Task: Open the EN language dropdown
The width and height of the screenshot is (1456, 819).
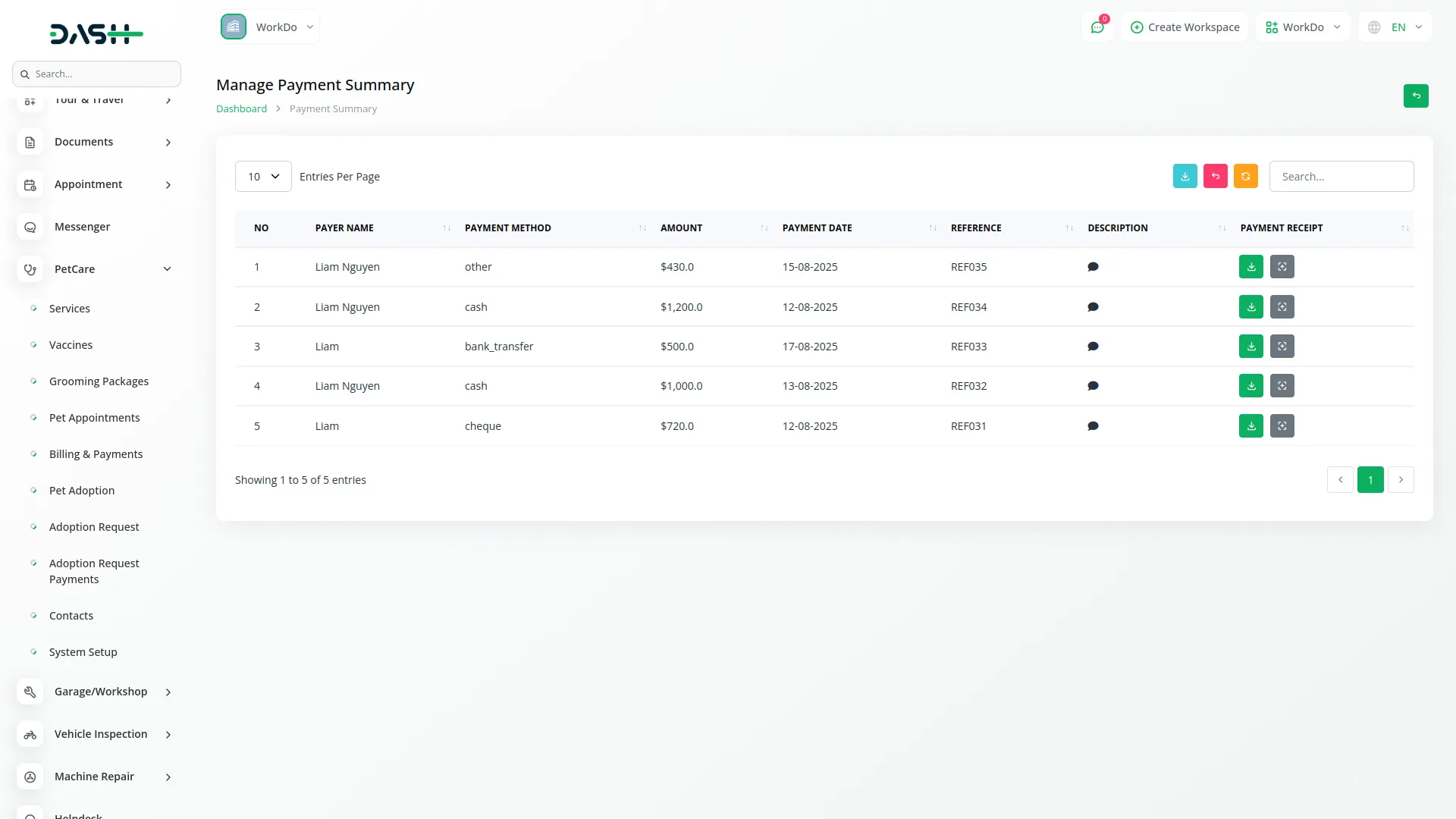Action: click(1395, 27)
